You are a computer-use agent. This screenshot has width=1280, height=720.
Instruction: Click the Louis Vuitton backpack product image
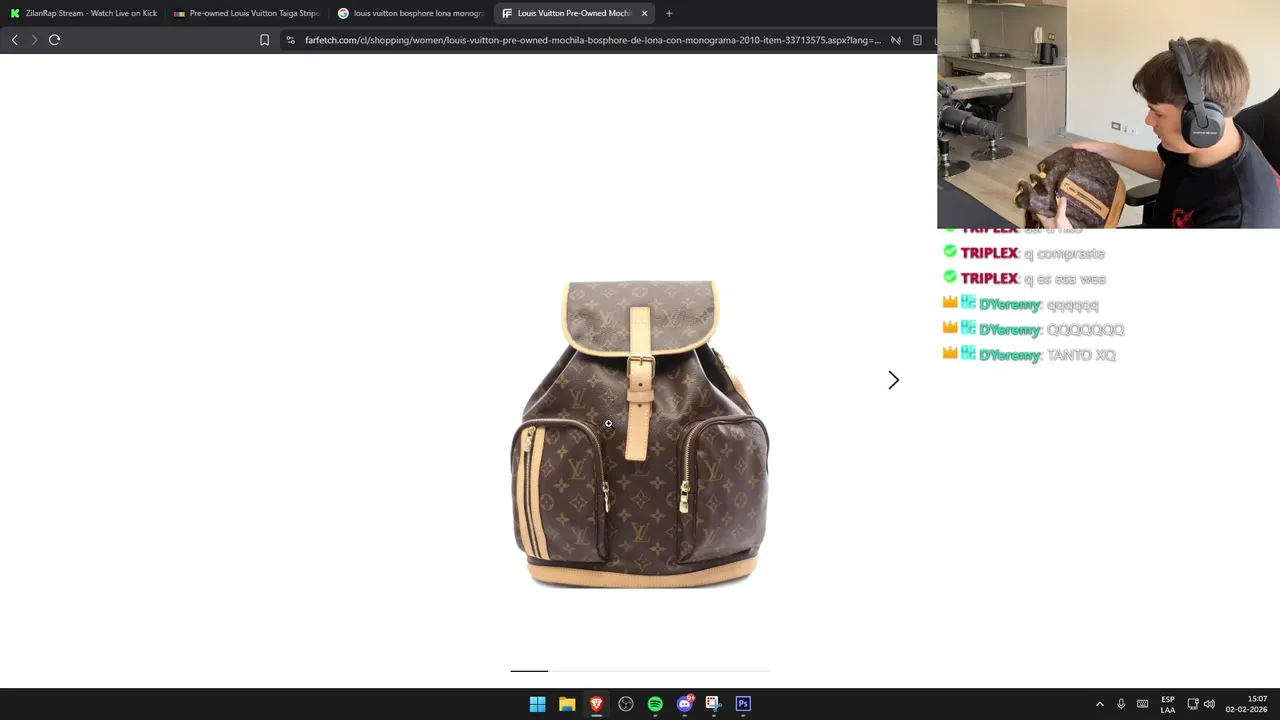(x=640, y=434)
